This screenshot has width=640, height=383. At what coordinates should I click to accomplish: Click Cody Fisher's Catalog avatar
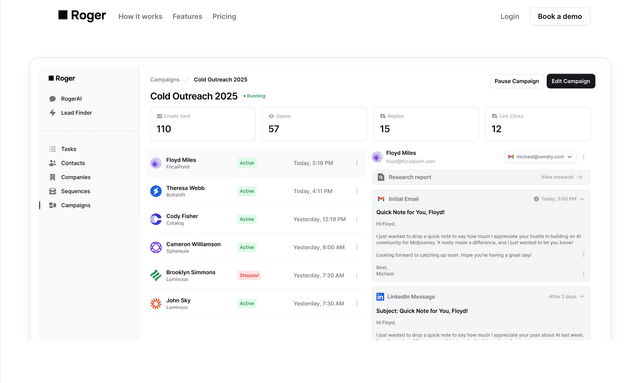pyautogui.click(x=156, y=219)
